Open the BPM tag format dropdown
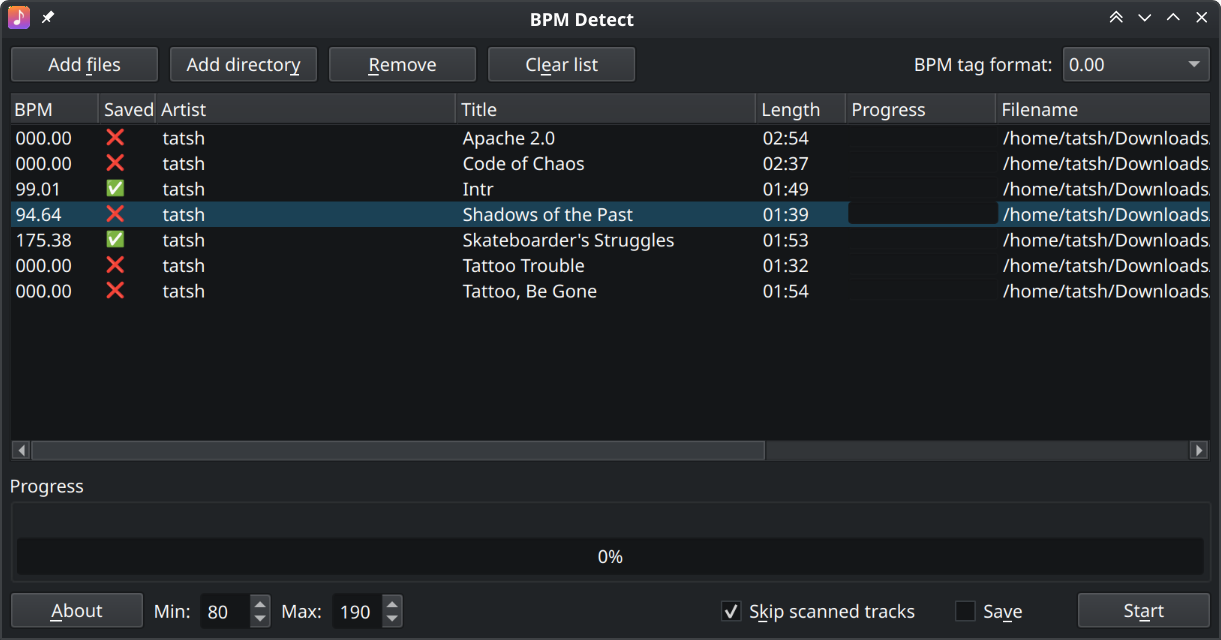 tap(1136, 65)
